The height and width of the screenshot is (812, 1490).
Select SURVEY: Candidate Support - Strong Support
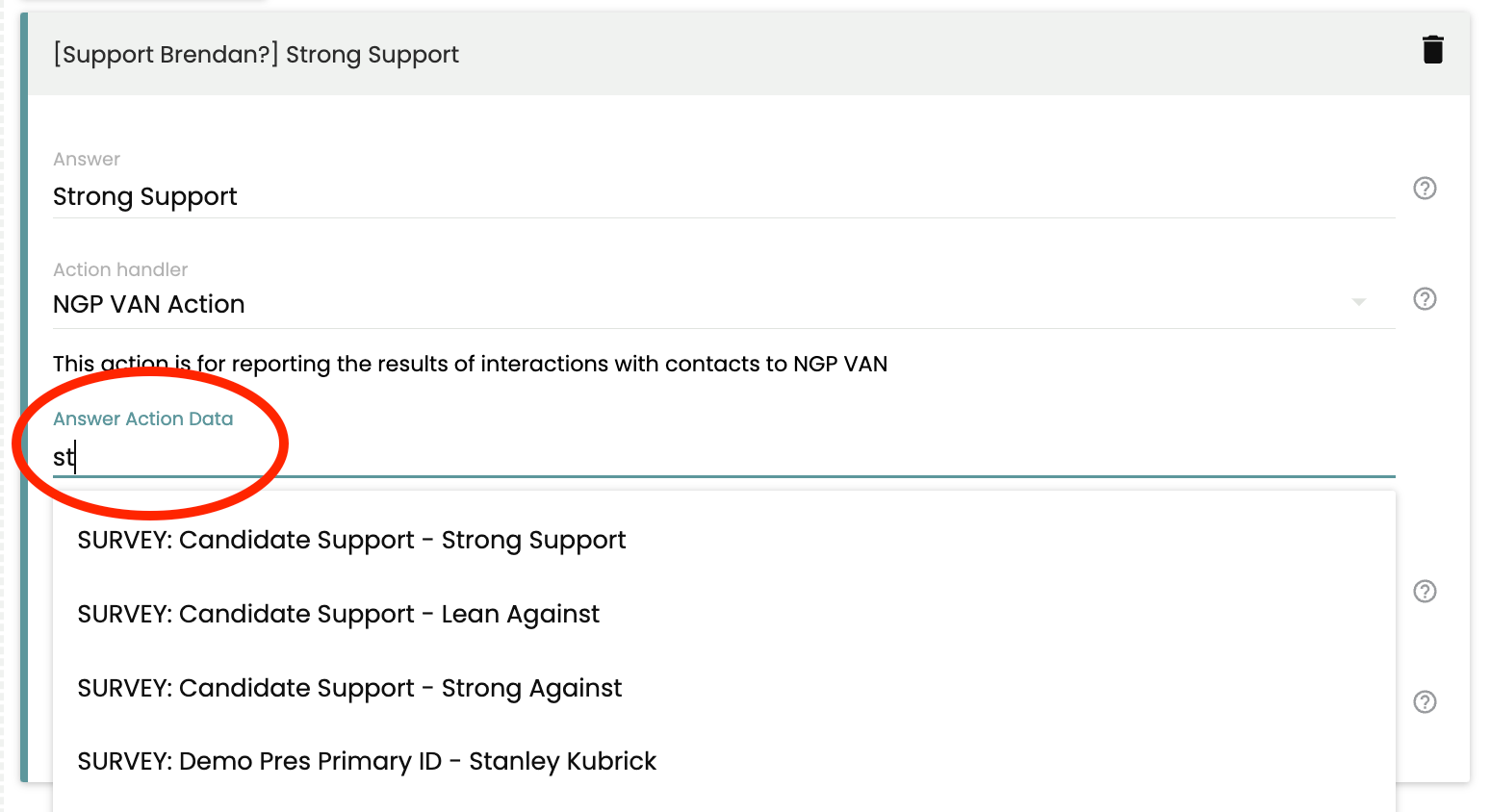click(x=351, y=540)
